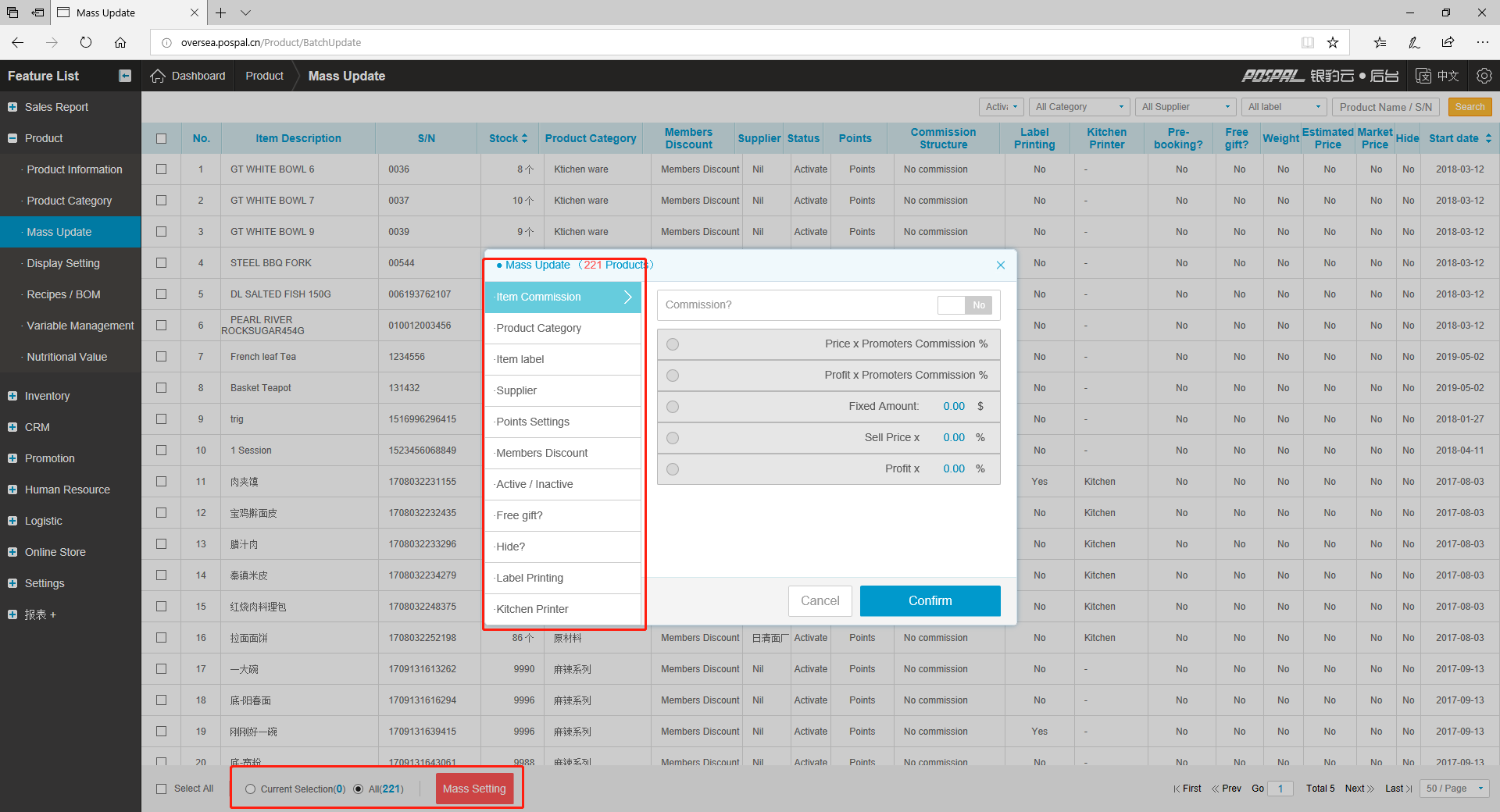
Task: Open the settings gear icon in header
Action: [x=1484, y=76]
